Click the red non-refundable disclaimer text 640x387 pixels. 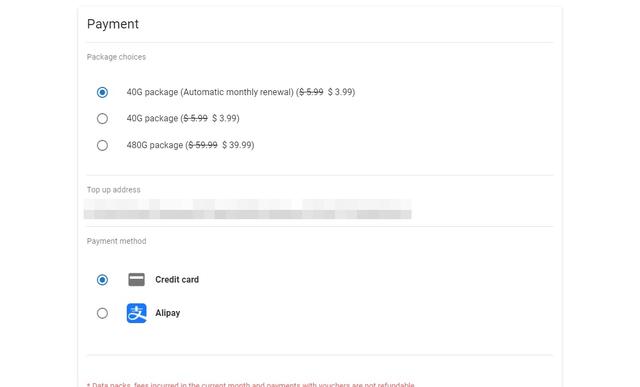pos(251,385)
